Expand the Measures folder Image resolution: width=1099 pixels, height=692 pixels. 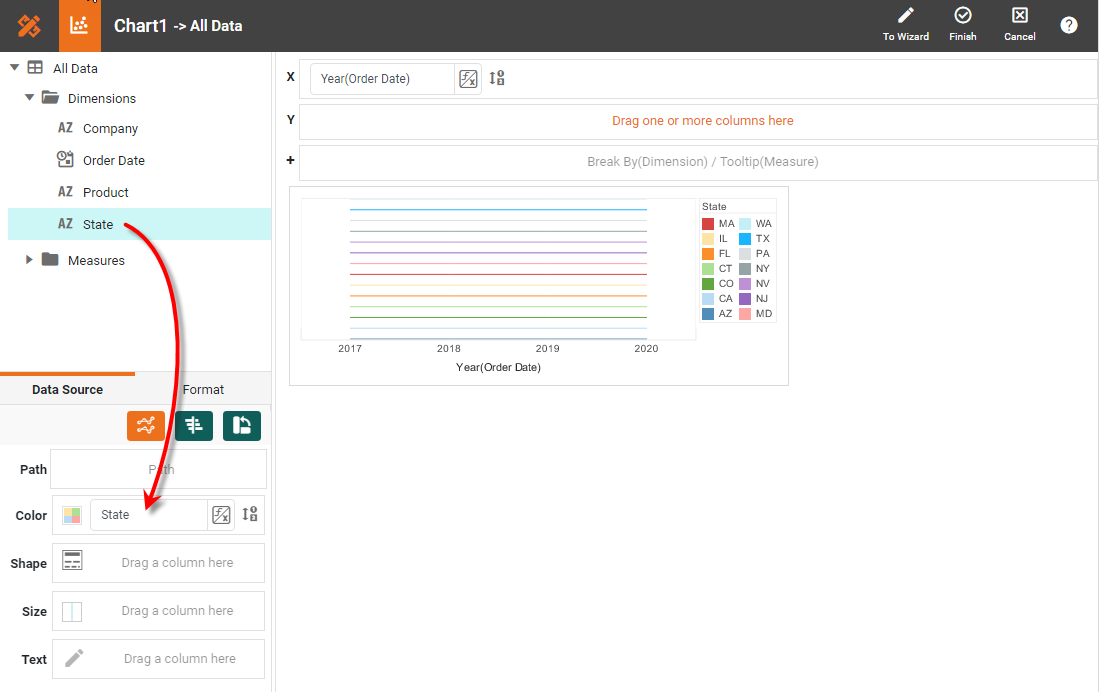(30, 260)
